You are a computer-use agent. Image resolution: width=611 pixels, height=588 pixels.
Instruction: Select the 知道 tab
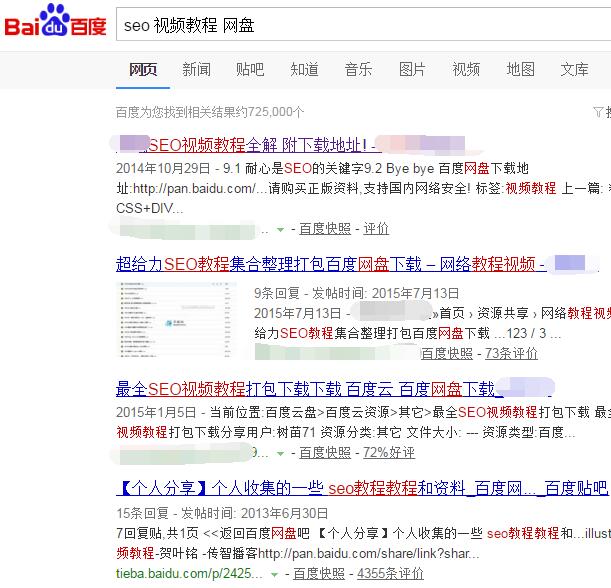[304, 69]
